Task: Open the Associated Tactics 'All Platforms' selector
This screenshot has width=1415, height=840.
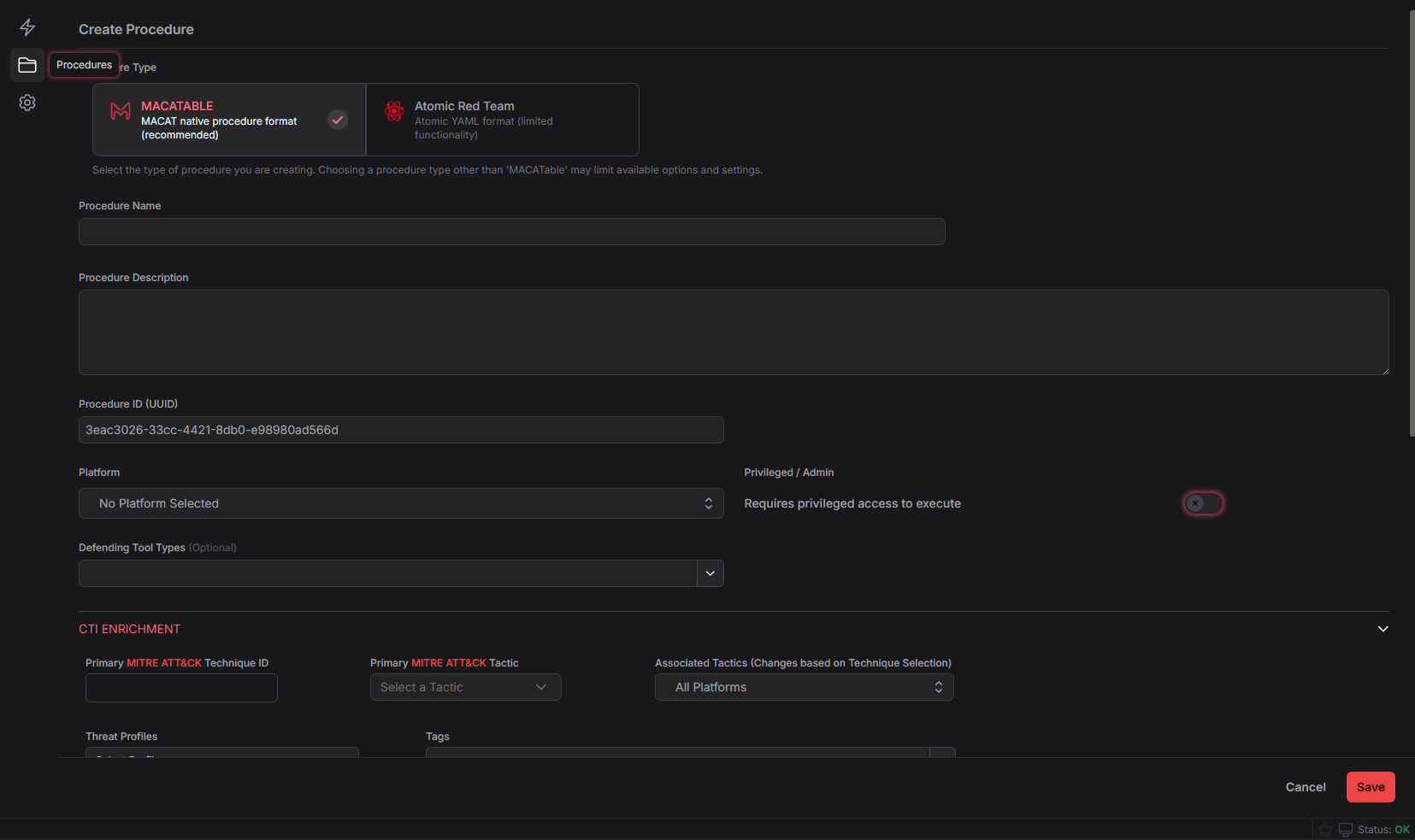Action: [x=803, y=687]
